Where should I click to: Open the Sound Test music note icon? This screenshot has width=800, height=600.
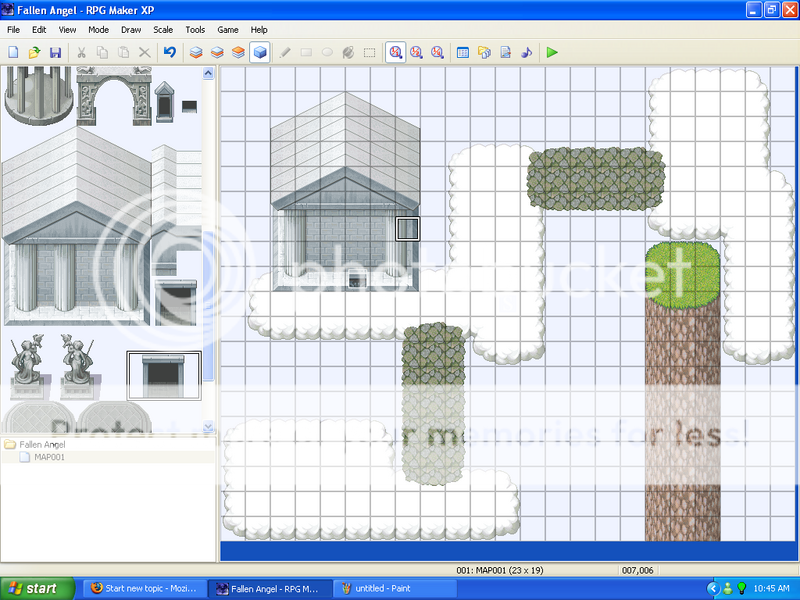pyautogui.click(x=527, y=52)
